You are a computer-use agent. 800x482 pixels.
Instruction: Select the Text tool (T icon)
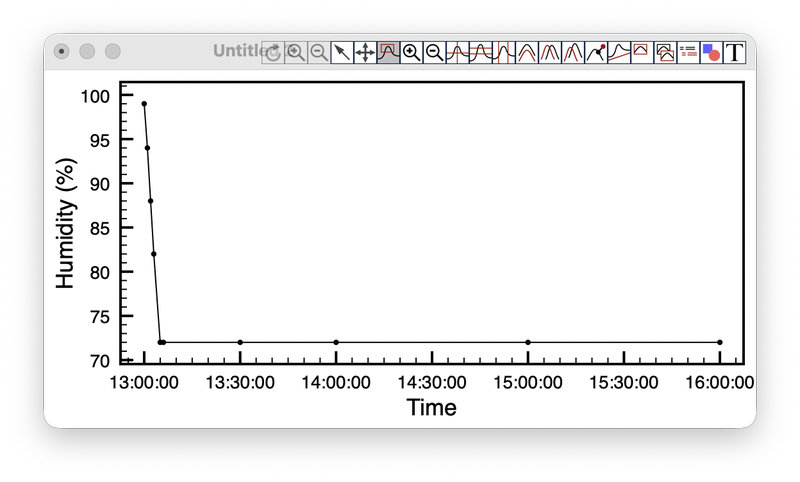(735, 52)
